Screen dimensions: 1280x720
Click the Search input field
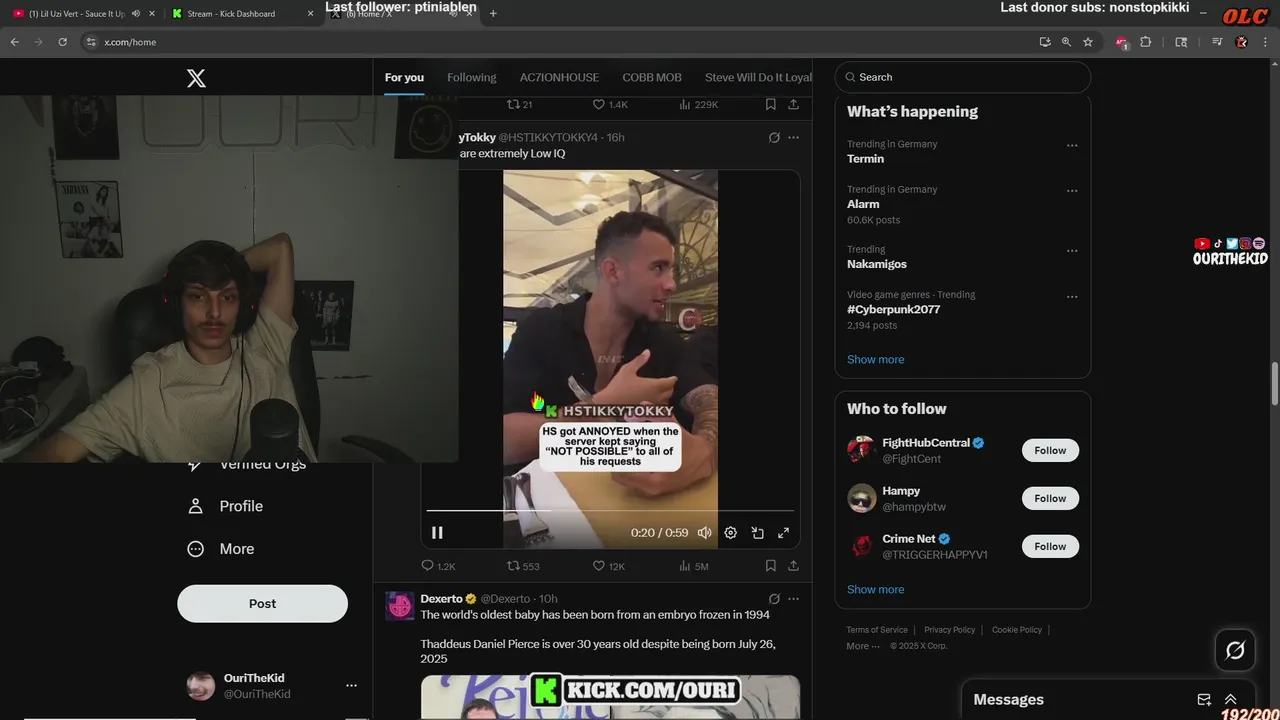963,77
